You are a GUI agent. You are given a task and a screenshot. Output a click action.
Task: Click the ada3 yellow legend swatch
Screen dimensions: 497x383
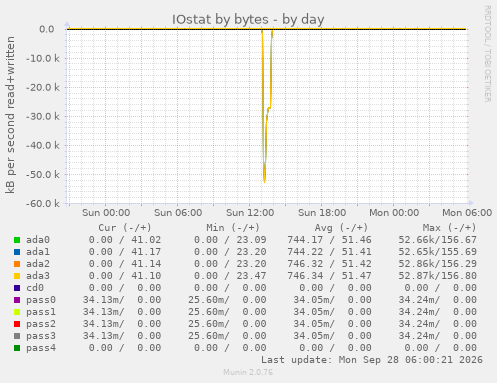(x=17, y=276)
